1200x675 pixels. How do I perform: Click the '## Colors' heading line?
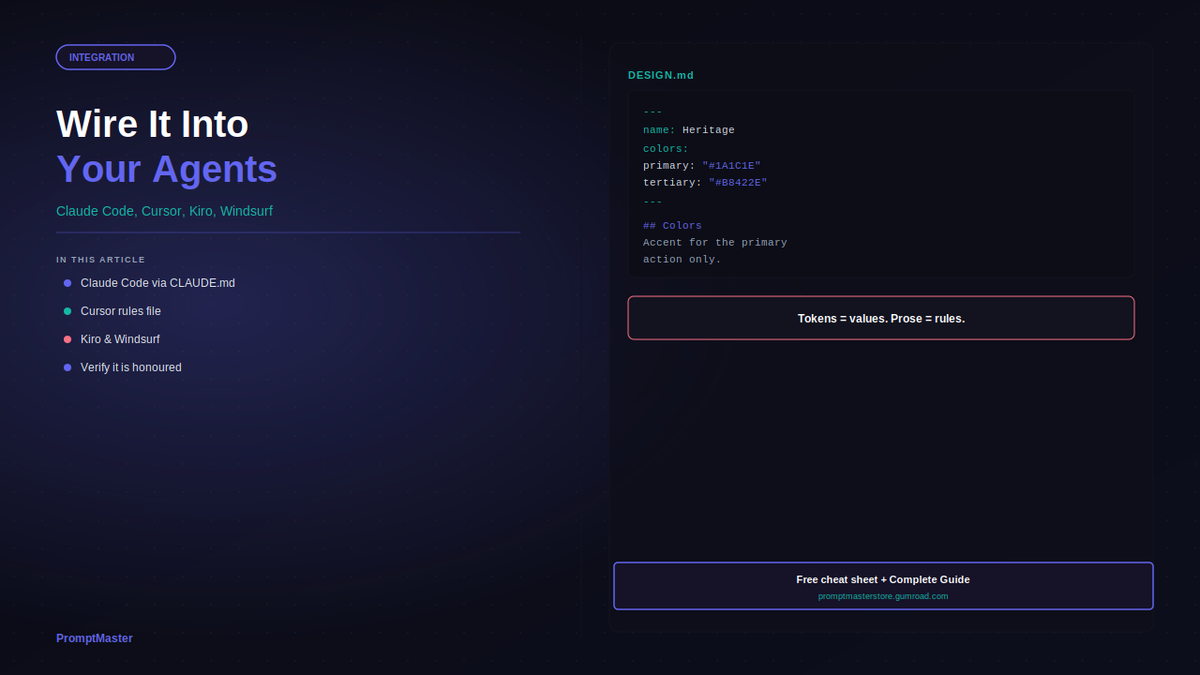coord(672,225)
